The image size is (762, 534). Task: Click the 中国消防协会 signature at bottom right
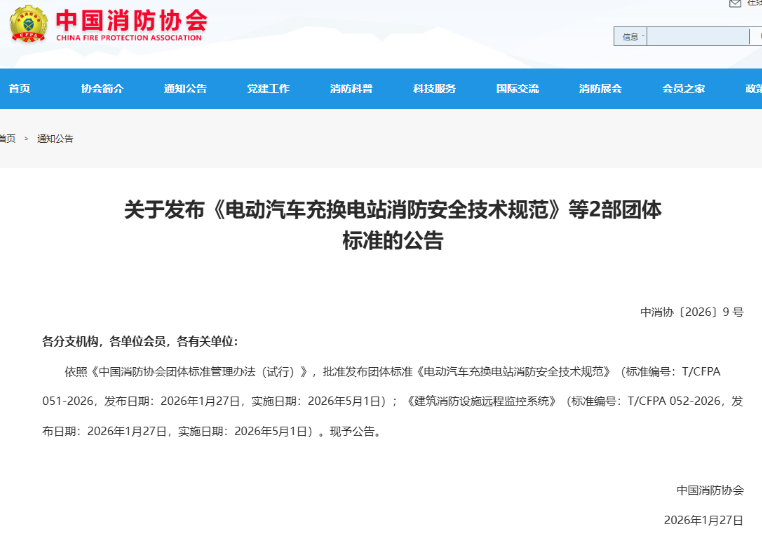(x=709, y=490)
